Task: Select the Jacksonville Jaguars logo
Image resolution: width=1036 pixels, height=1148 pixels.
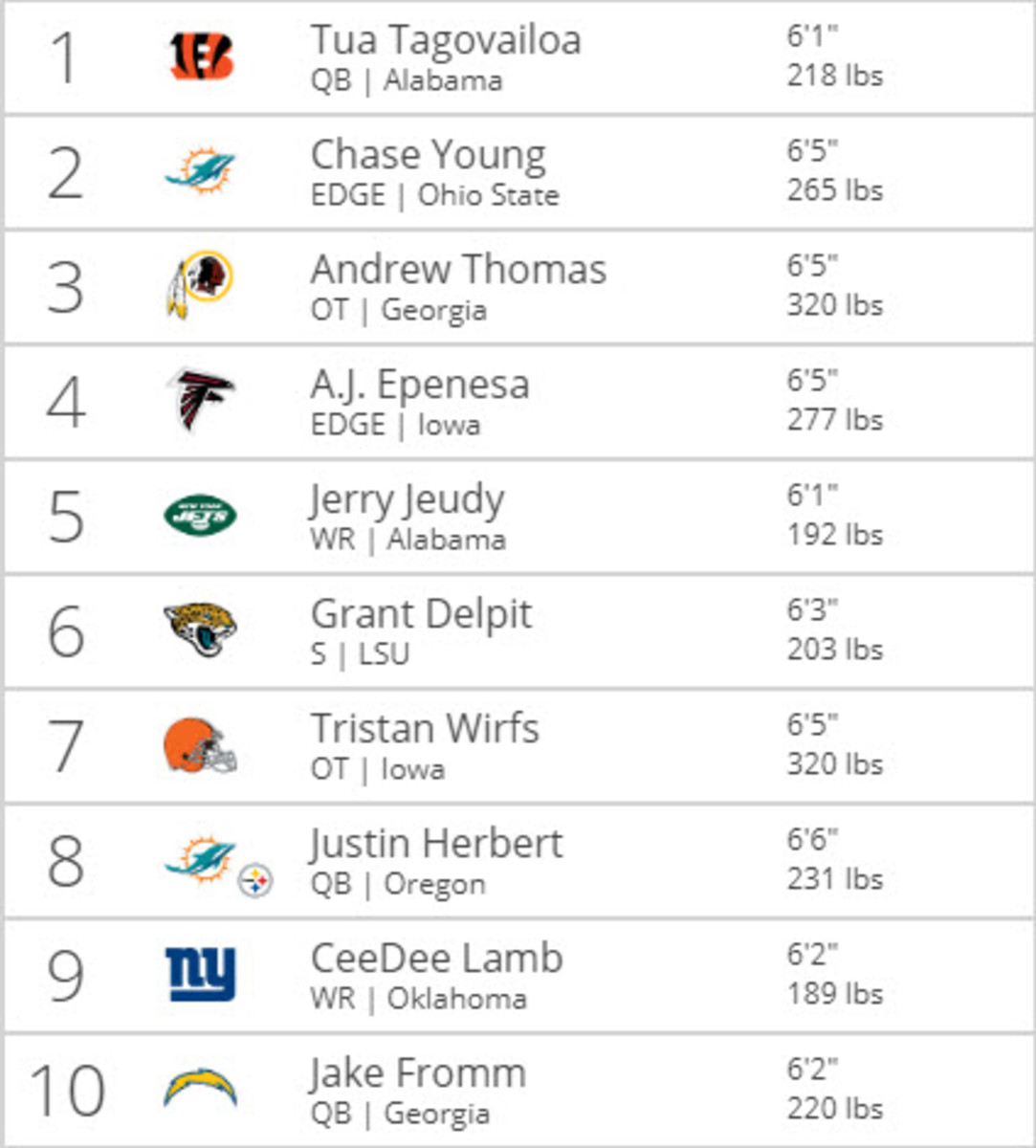Action: click(200, 629)
